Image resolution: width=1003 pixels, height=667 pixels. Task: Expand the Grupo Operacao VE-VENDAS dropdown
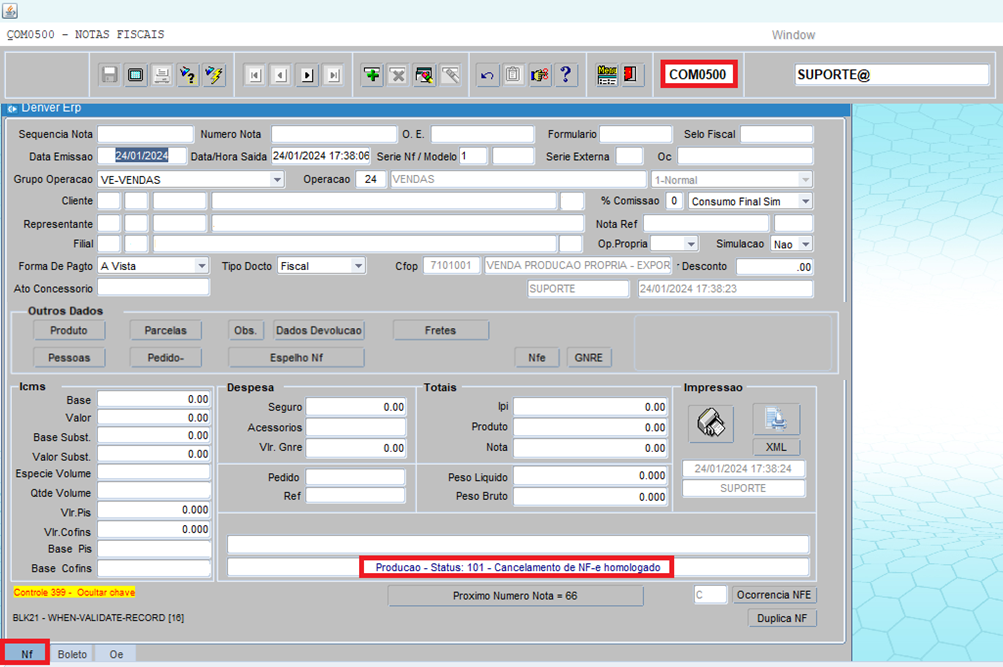click(277, 180)
